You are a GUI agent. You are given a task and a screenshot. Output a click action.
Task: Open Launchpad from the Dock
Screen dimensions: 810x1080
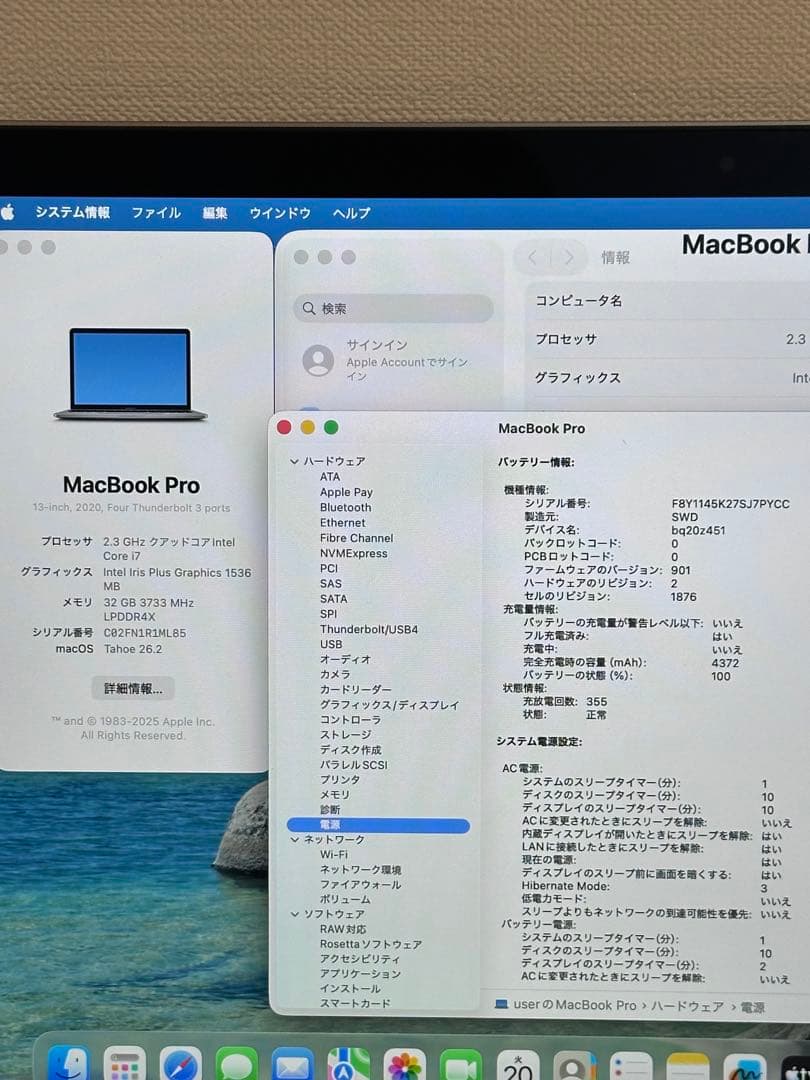click(x=125, y=1063)
